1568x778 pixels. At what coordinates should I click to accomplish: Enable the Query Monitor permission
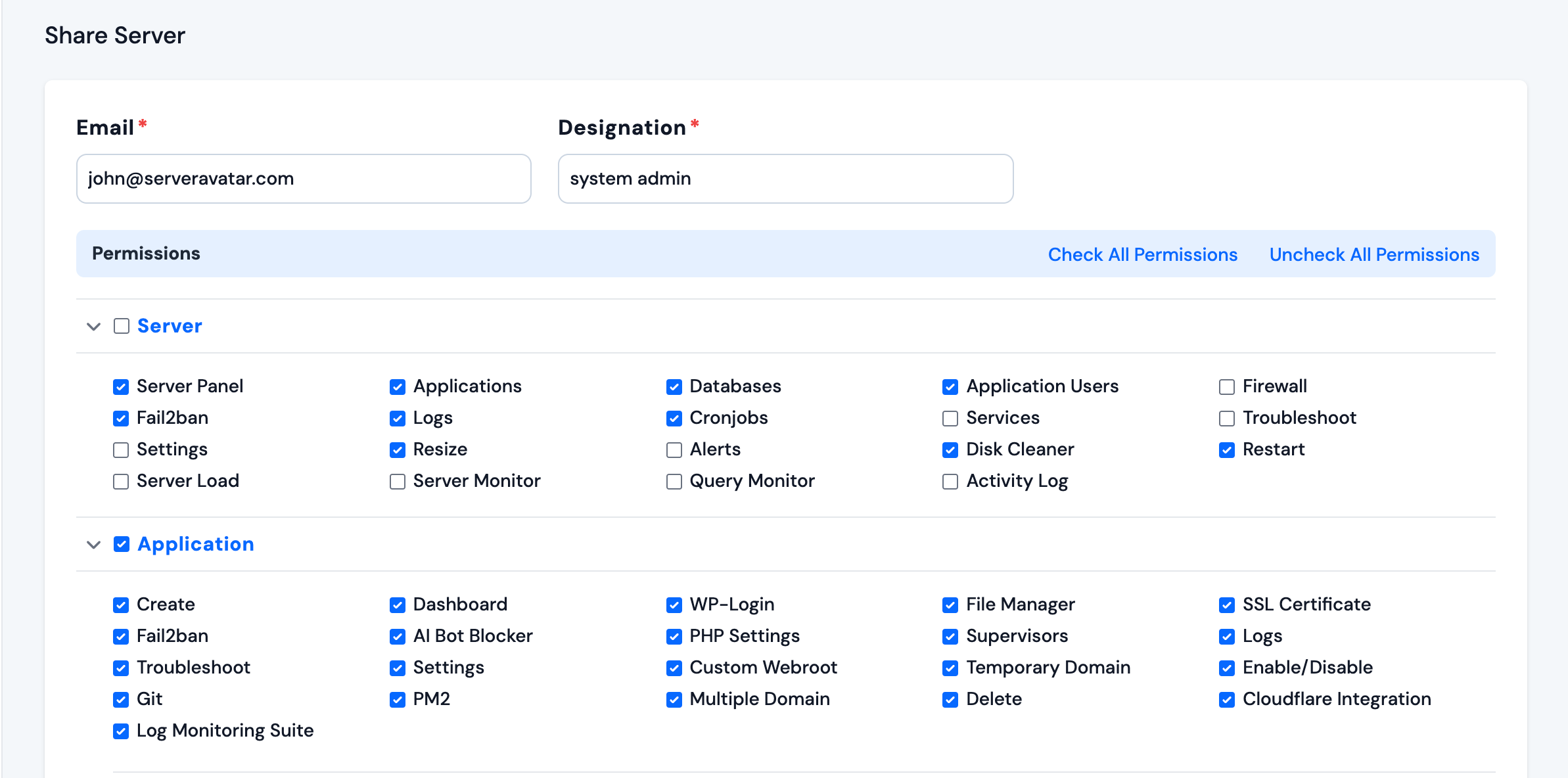tap(674, 482)
